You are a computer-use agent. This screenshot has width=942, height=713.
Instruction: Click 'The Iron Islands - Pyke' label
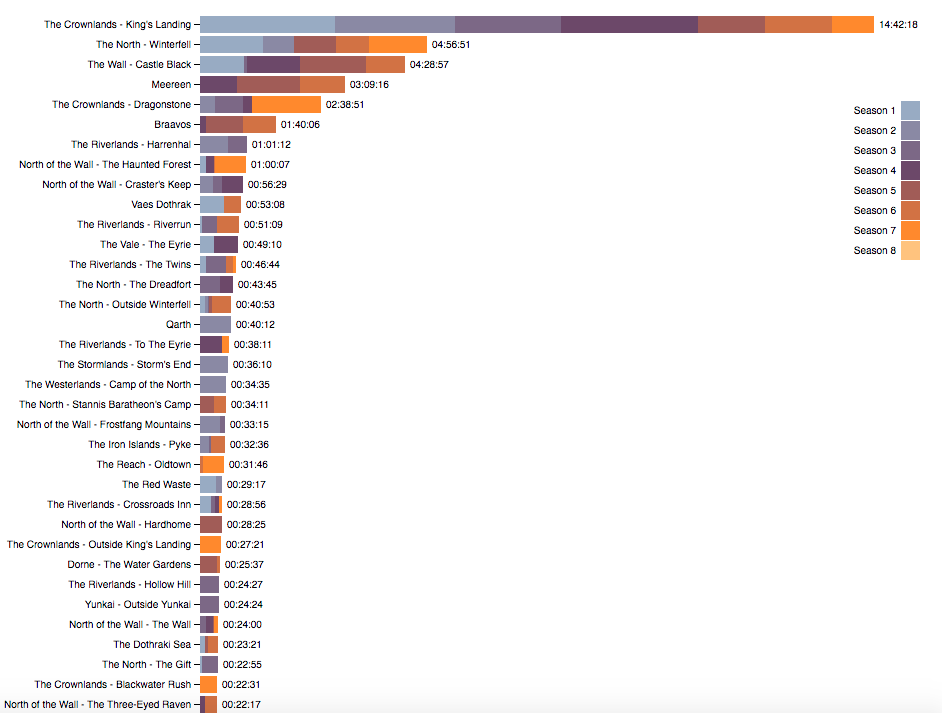click(139, 444)
